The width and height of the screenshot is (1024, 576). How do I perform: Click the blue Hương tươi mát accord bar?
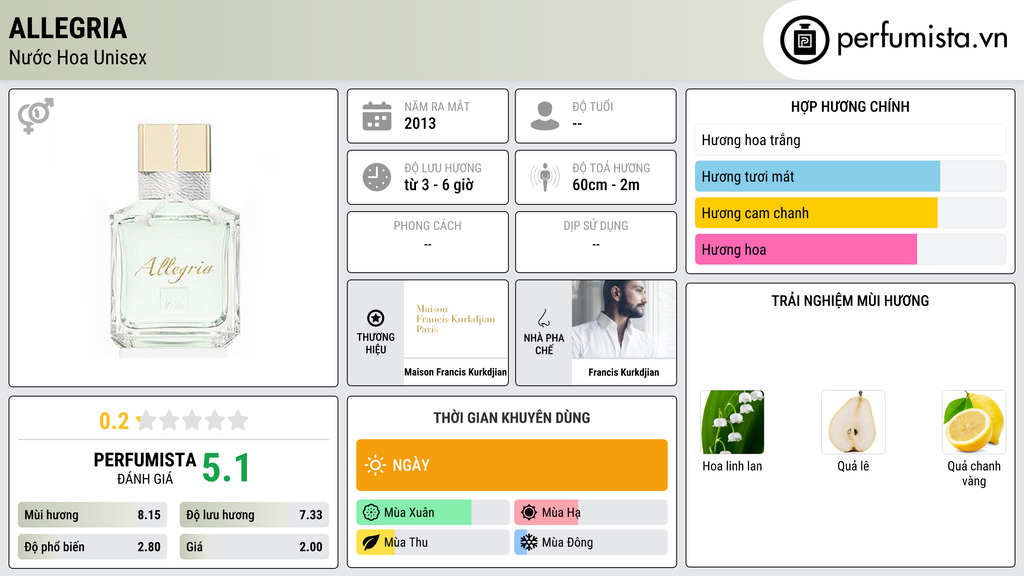coord(850,176)
